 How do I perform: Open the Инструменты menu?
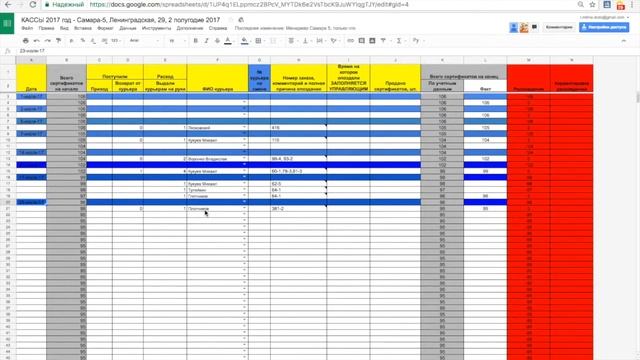pyautogui.click(x=156, y=29)
